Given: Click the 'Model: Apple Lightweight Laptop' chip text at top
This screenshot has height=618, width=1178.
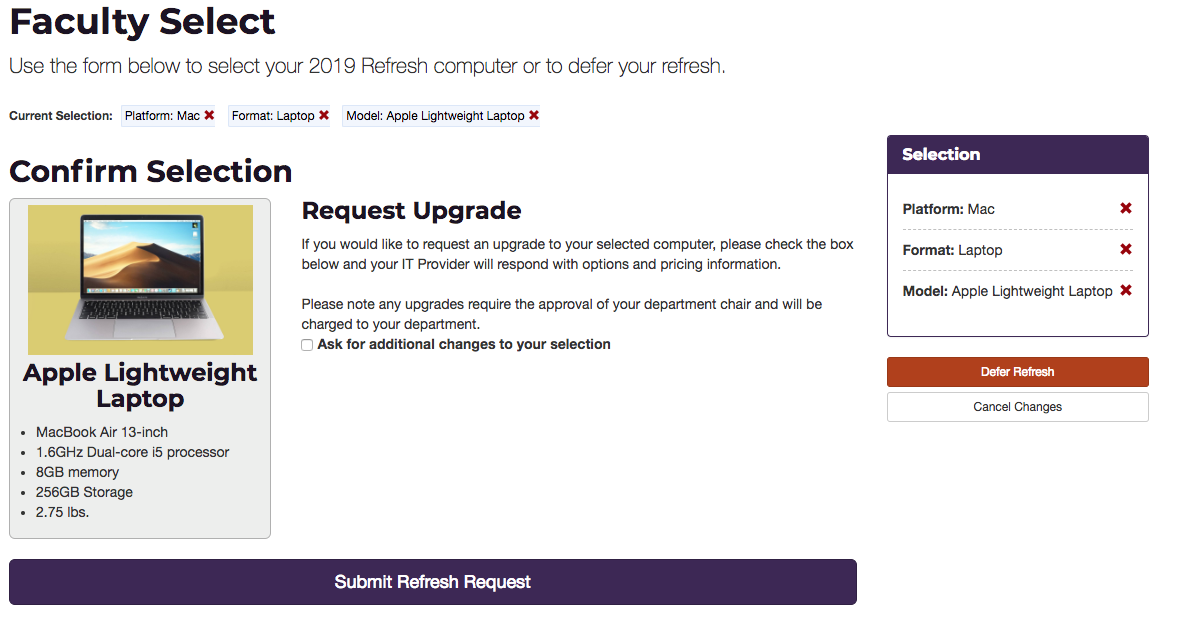Looking at the screenshot, I should point(435,116).
